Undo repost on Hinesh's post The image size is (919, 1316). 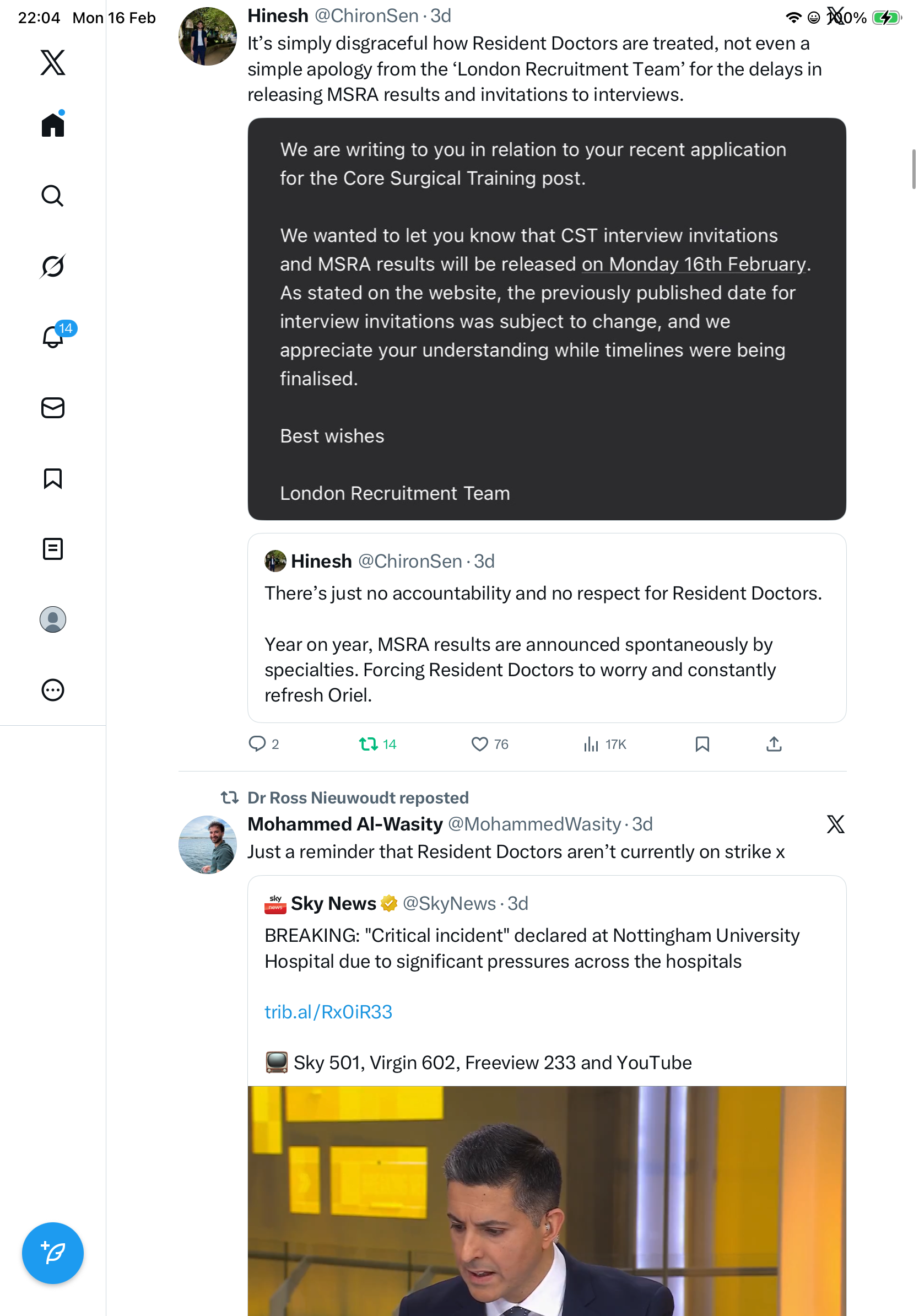pyautogui.click(x=368, y=744)
